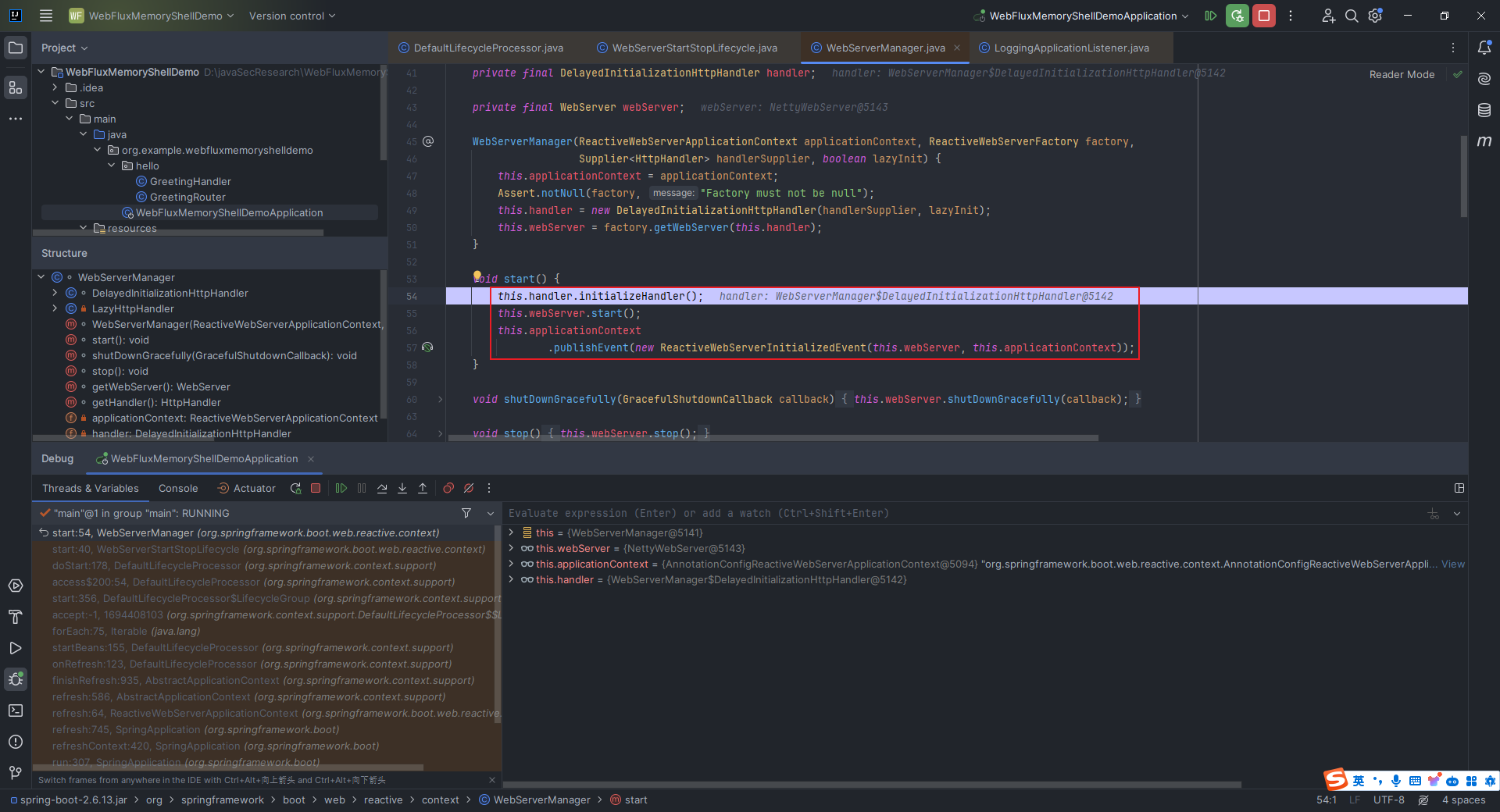Unfold shutDownGracefully method at line 60
Screen dimensions: 1500x812
(x=440, y=399)
